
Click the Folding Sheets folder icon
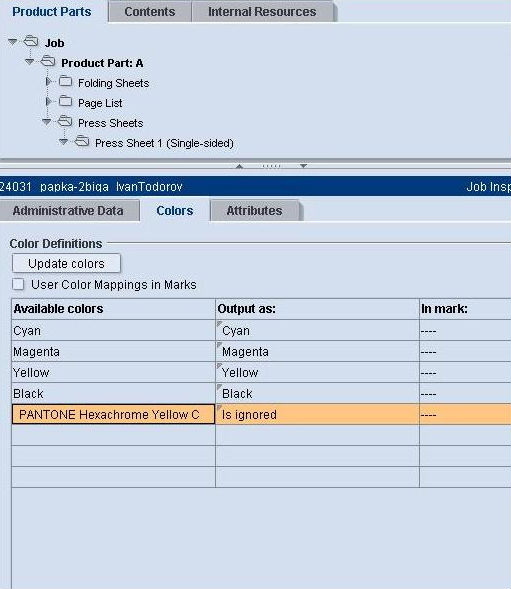[65, 81]
